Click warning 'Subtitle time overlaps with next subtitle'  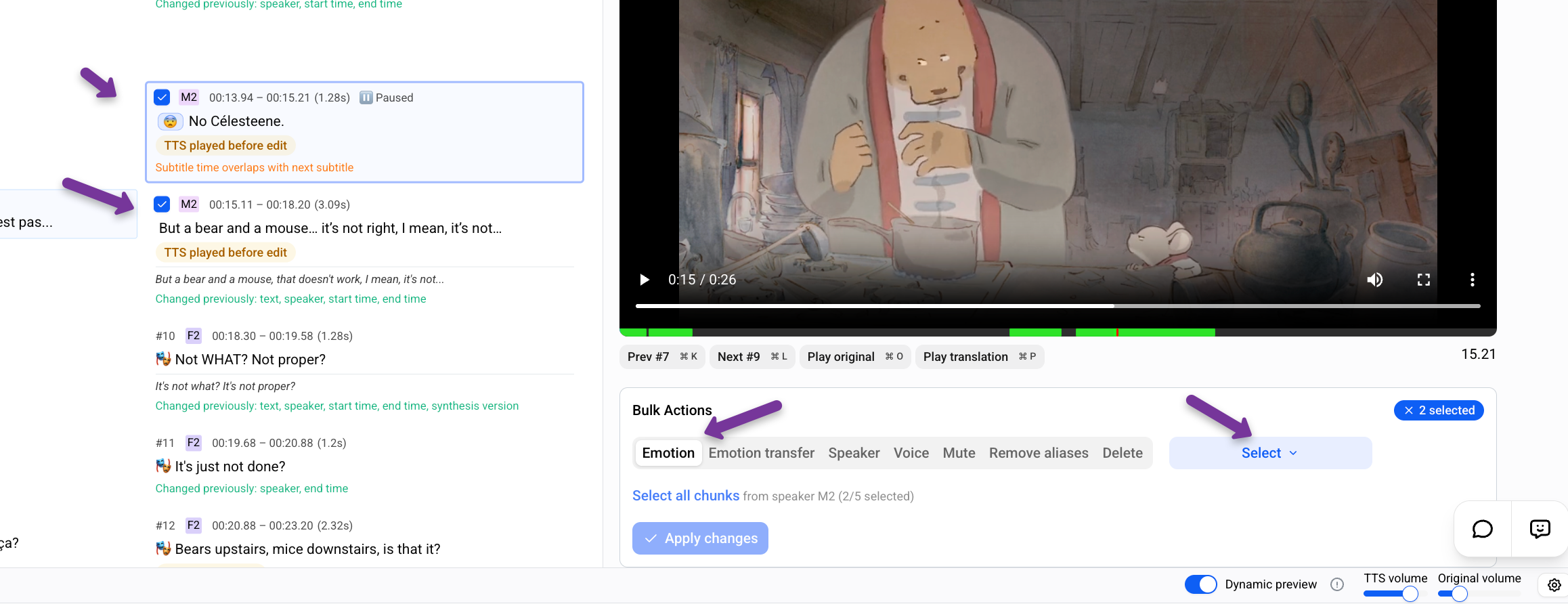click(x=255, y=167)
